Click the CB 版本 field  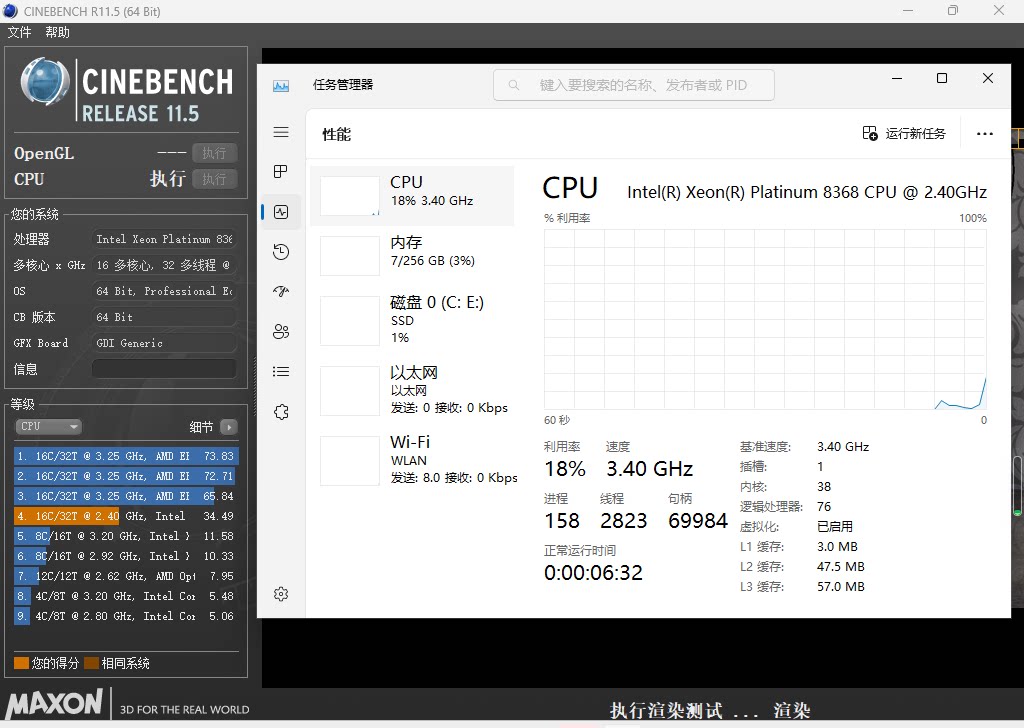(164, 317)
